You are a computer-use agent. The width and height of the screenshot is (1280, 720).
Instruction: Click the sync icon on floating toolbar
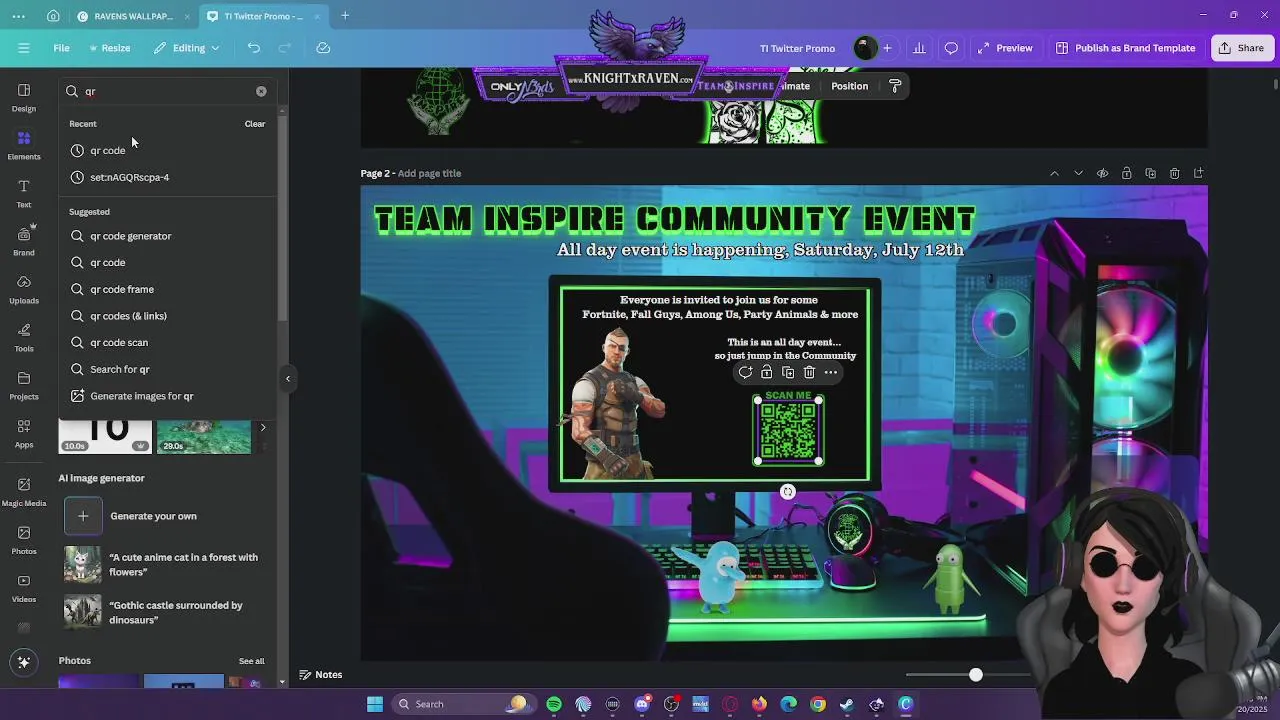[x=745, y=372]
